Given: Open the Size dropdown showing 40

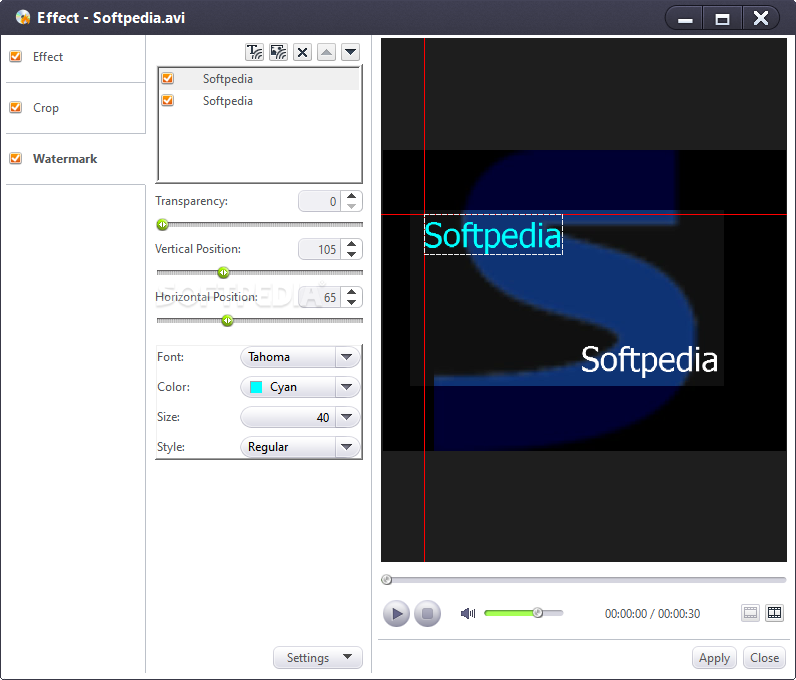Looking at the screenshot, I should [x=300, y=417].
